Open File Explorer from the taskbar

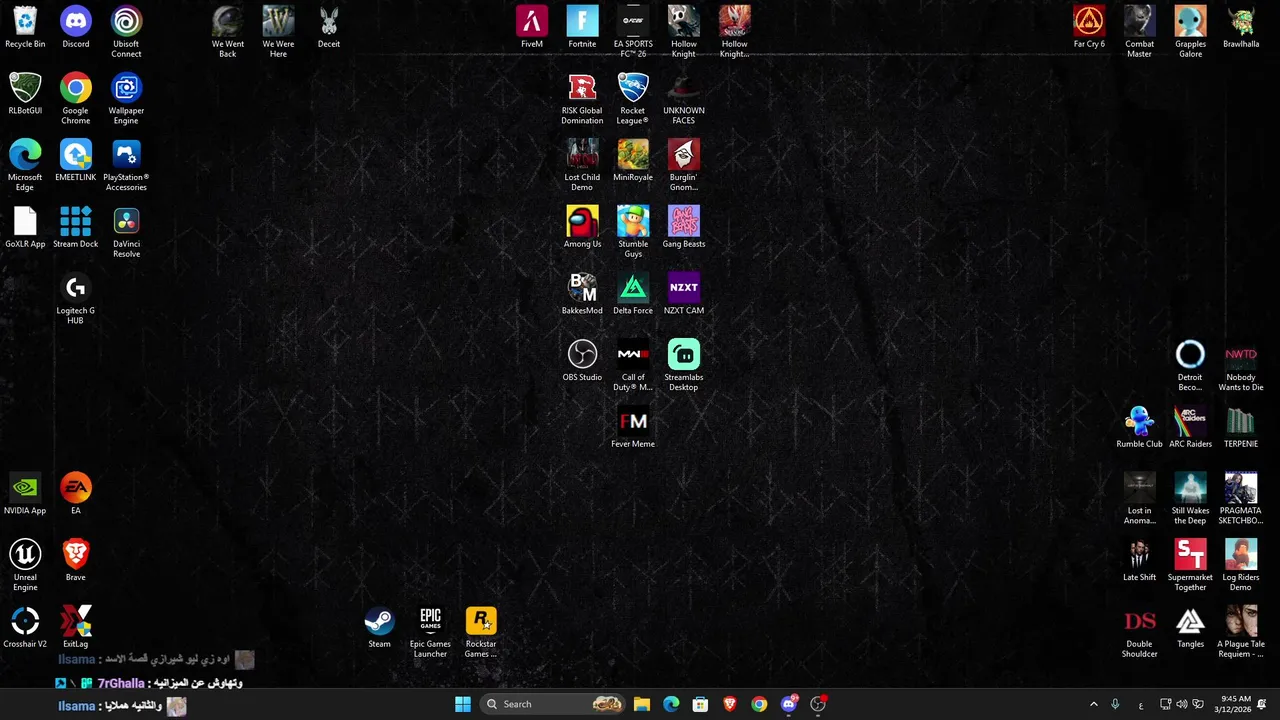pos(642,704)
